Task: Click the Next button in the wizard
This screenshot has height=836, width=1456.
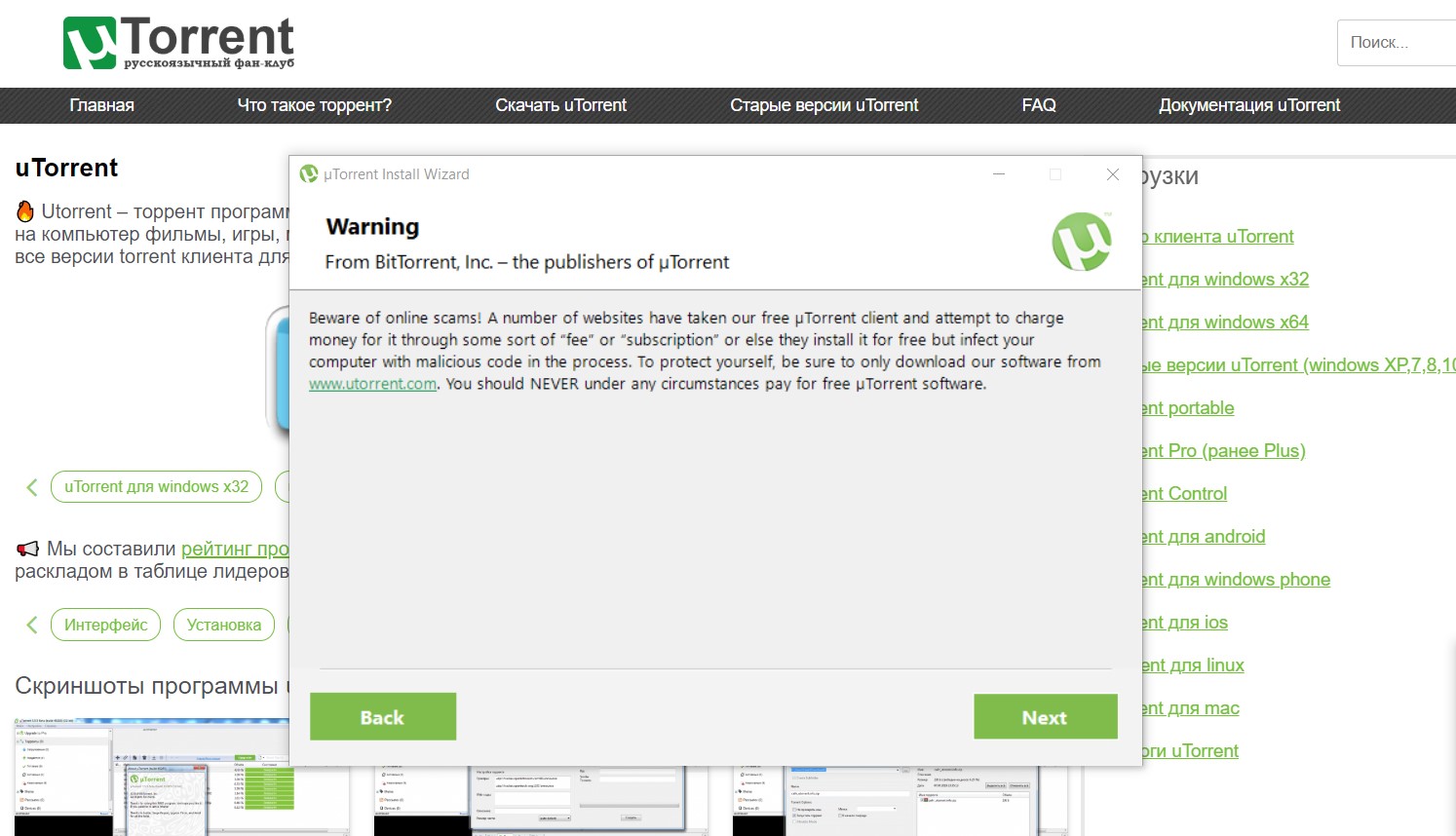Action: (1045, 717)
